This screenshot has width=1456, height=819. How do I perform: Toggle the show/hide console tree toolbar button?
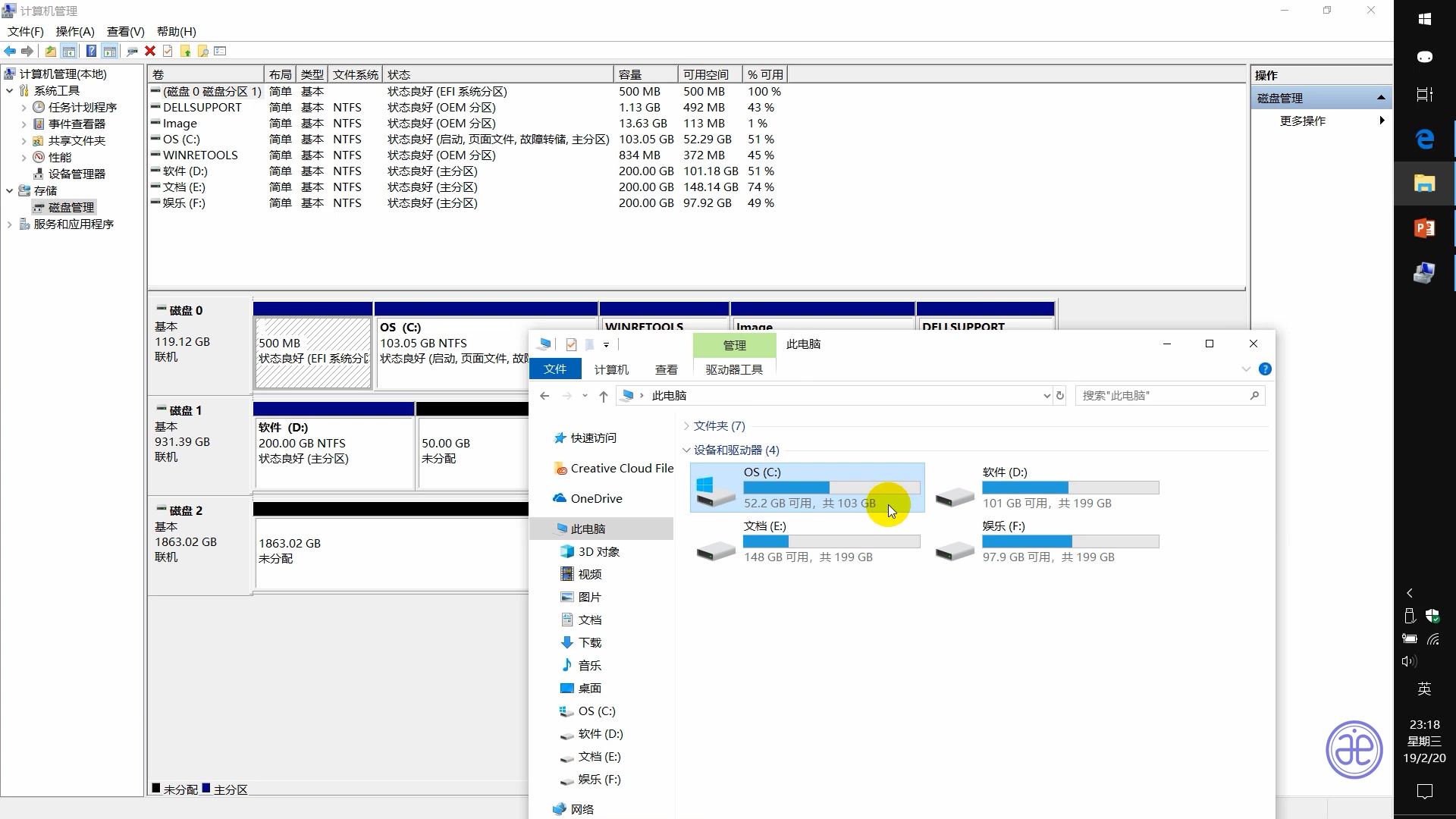pos(69,51)
